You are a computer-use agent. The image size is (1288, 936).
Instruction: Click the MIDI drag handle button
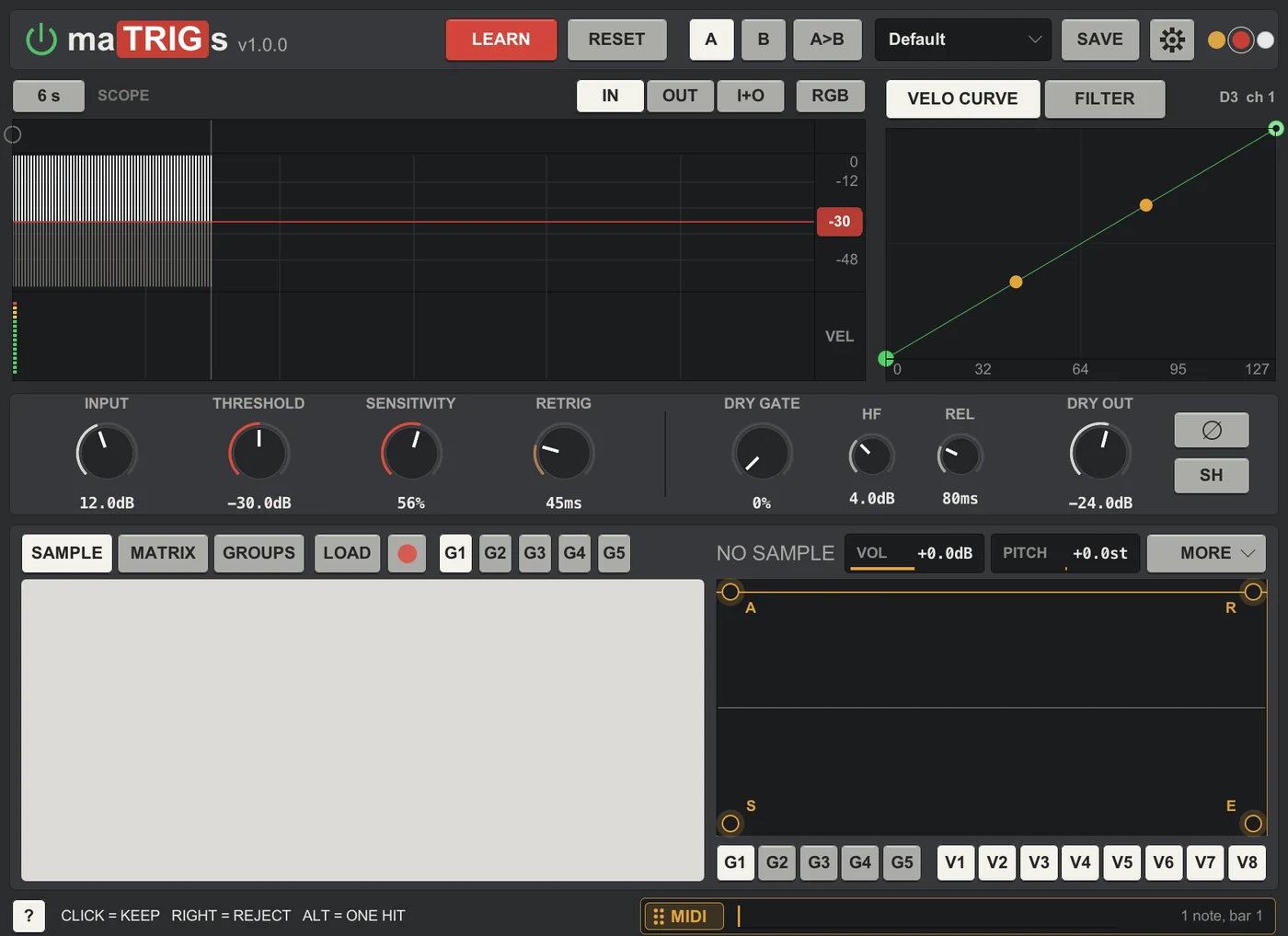[684, 916]
